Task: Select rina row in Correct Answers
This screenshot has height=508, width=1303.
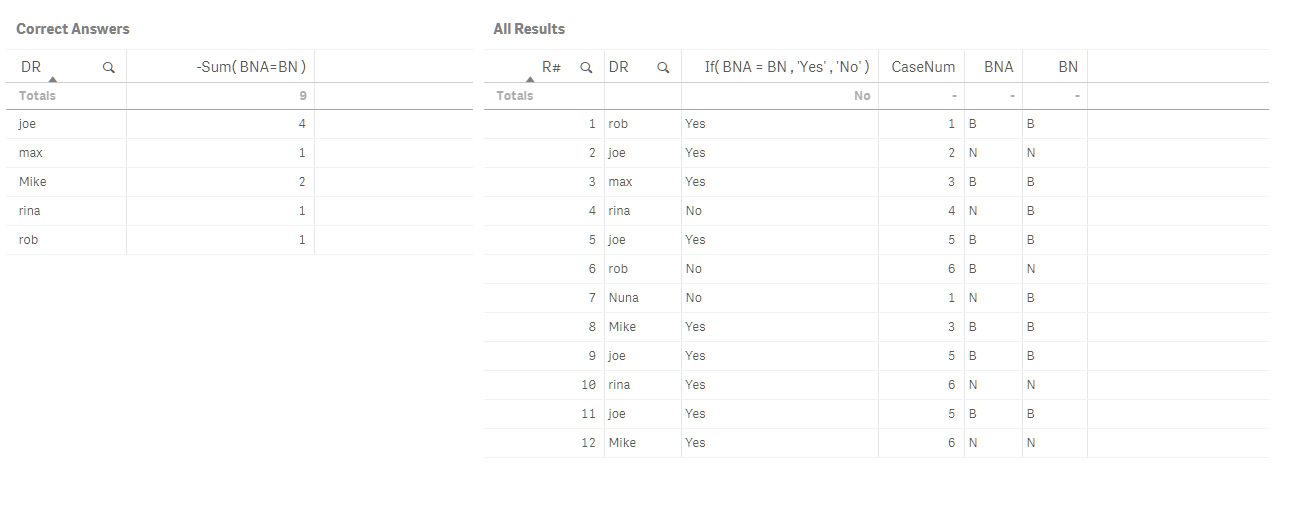Action: click(29, 211)
